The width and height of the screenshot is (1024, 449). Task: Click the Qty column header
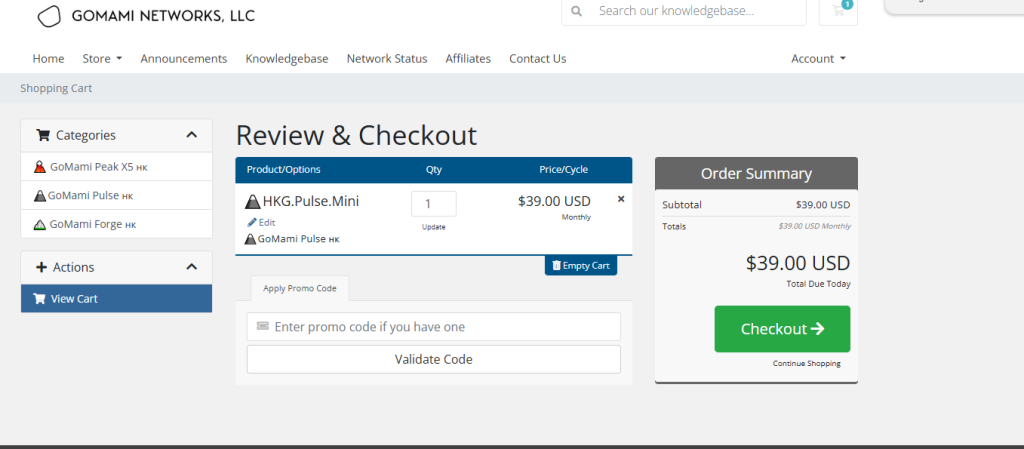[434, 170]
